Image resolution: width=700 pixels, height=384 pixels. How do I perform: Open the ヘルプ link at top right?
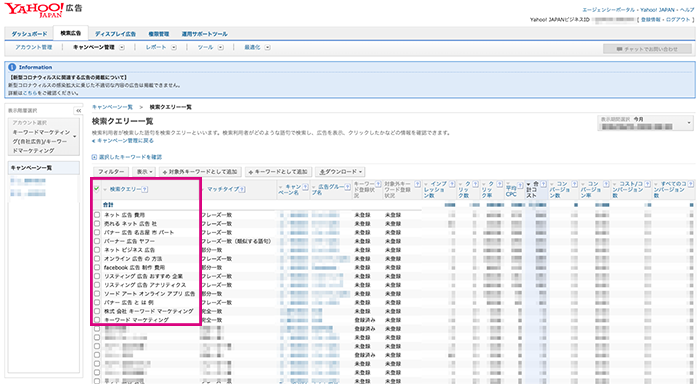(687, 10)
